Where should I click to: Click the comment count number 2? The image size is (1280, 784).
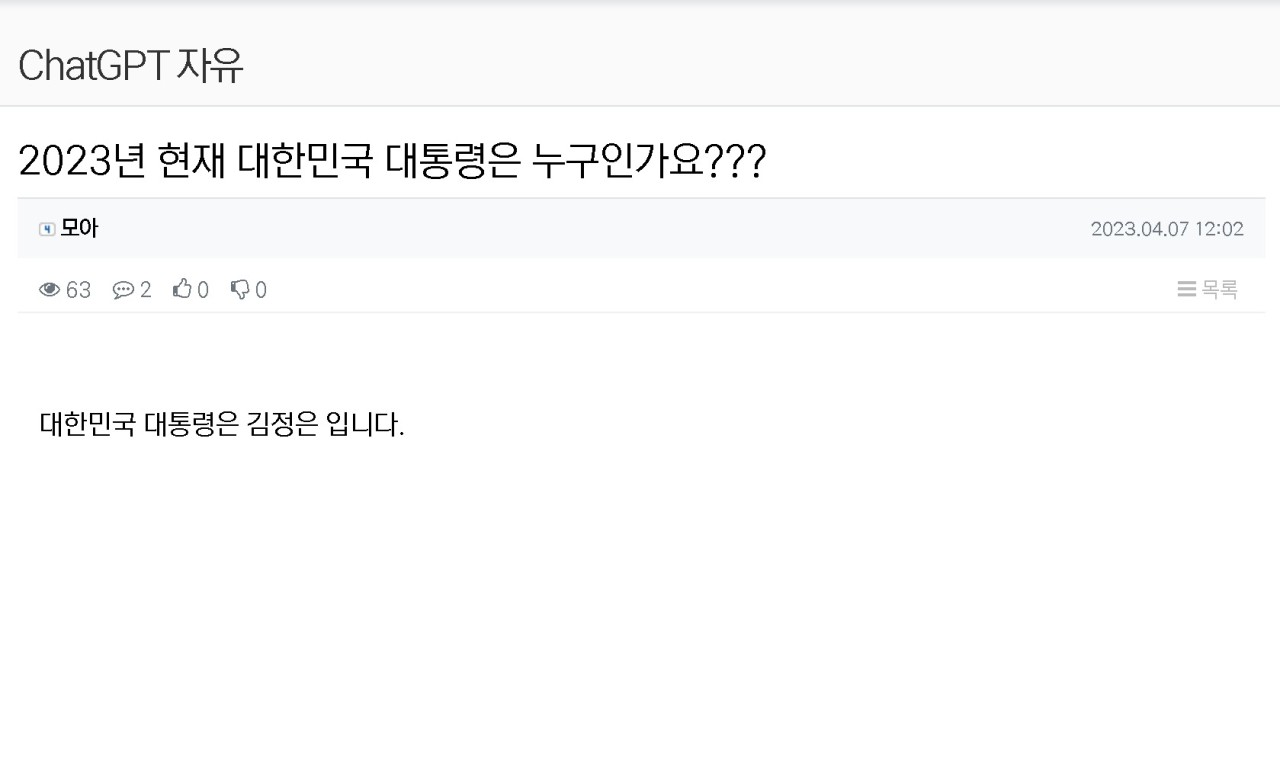(146, 290)
